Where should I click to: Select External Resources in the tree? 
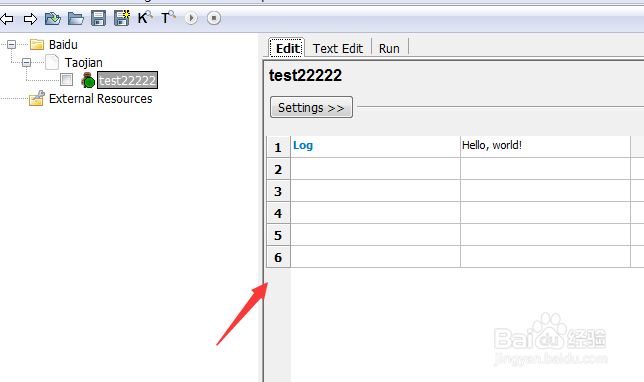click(101, 99)
